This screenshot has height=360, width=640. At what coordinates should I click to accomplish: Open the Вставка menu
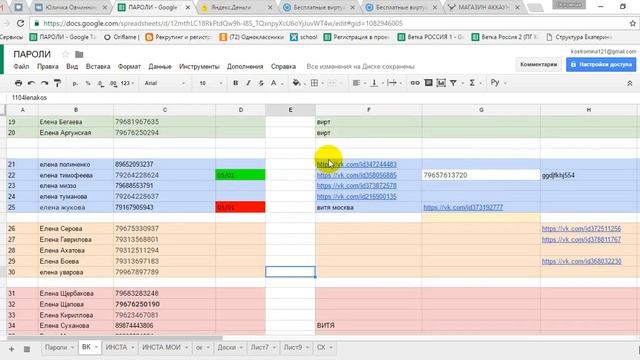pyautogui.click(x=98, y=67)
